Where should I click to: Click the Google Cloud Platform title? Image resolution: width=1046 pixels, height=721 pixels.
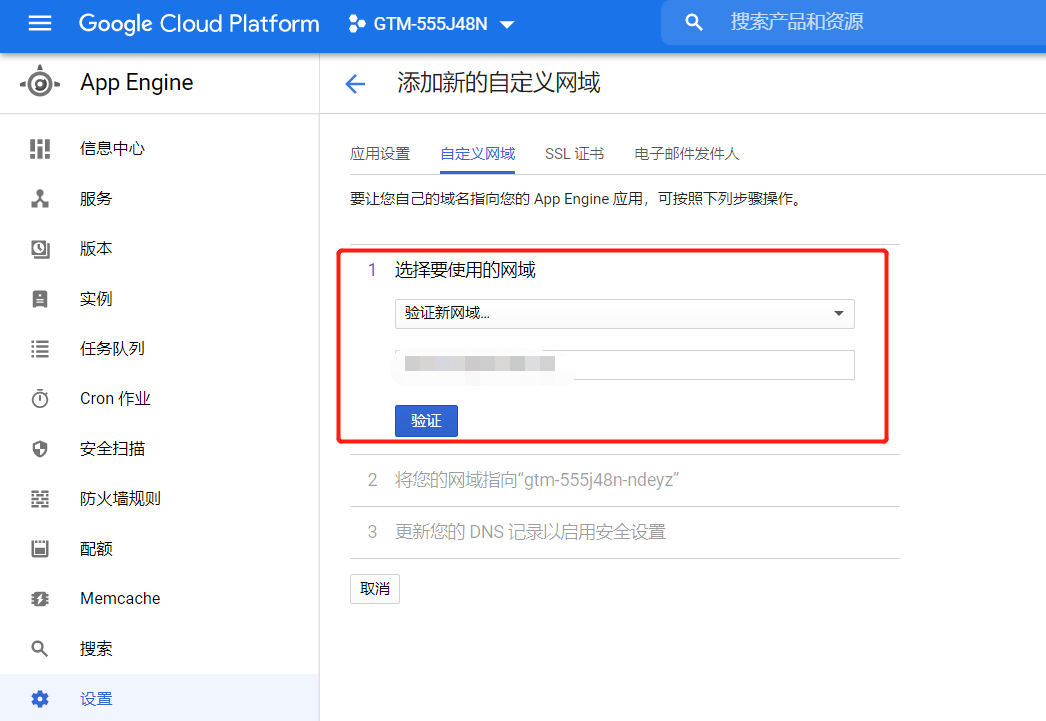[199, 24]
